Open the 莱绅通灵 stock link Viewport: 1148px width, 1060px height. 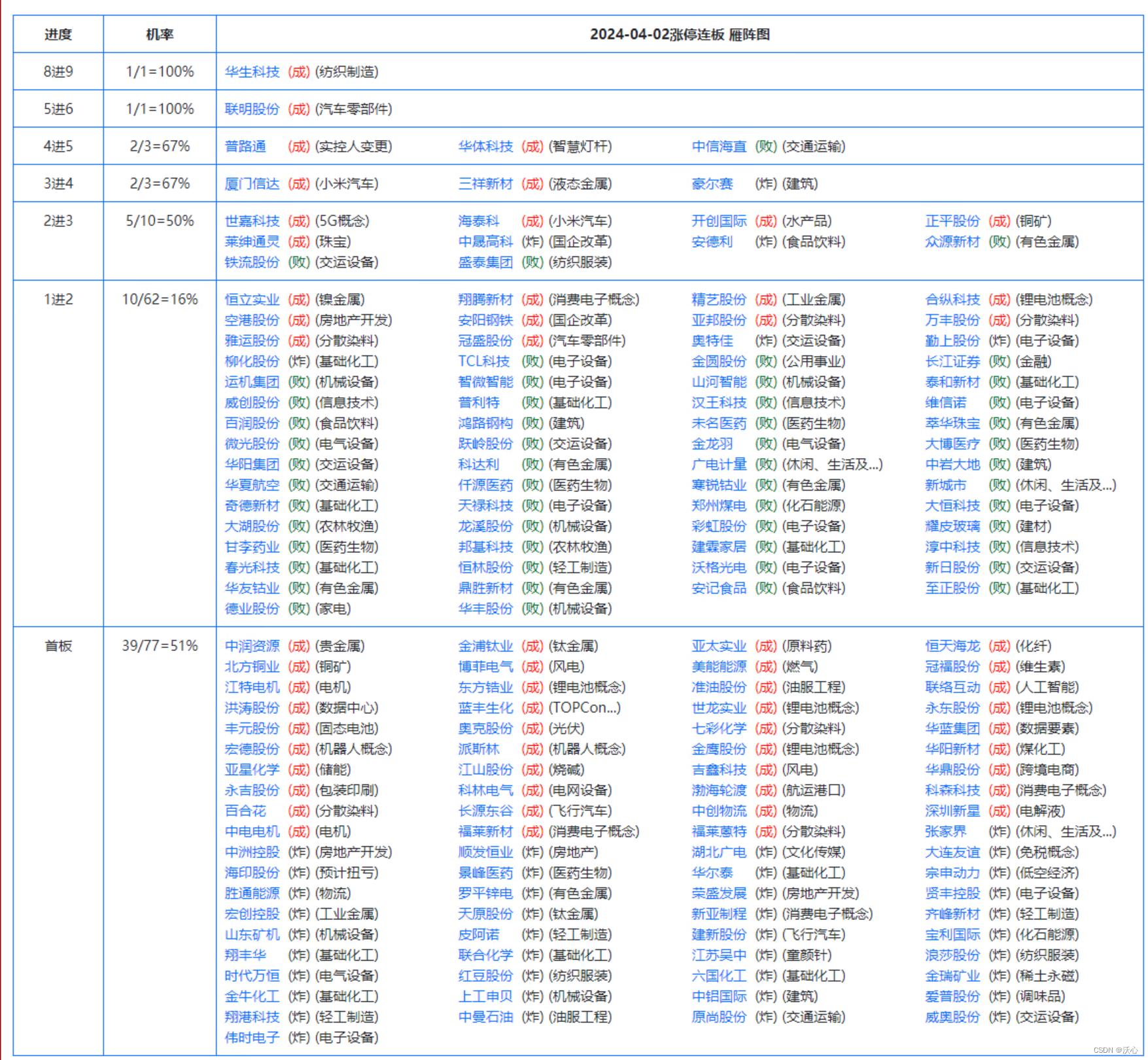pyautogui.click(x=252, y=242)
